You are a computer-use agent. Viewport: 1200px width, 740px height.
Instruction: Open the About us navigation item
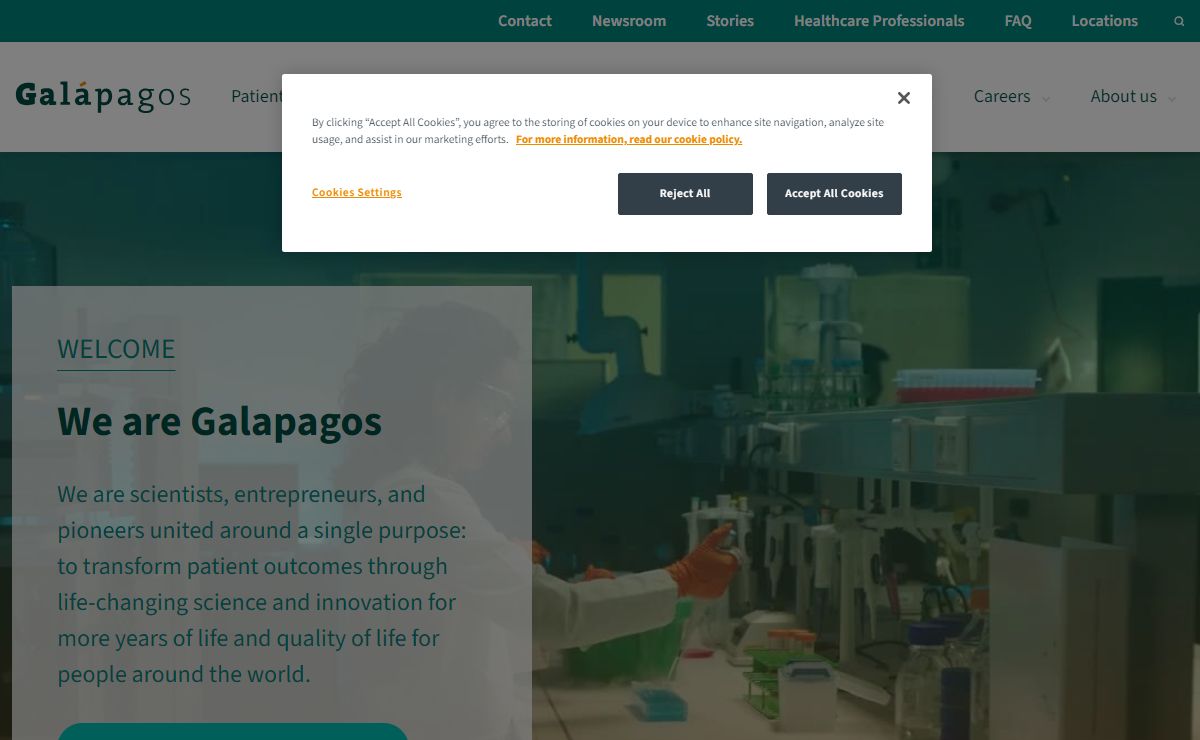click(1123, 96)
